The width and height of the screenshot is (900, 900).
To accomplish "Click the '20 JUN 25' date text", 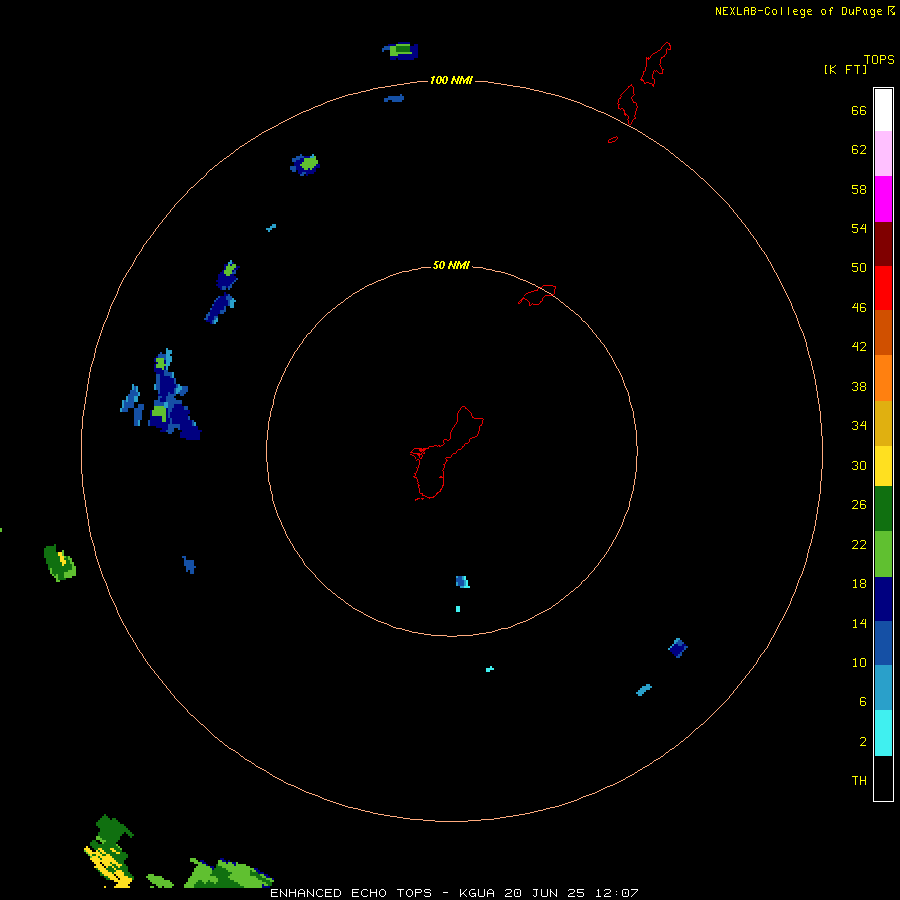I will pyautogui.click(x=545, y=893).
